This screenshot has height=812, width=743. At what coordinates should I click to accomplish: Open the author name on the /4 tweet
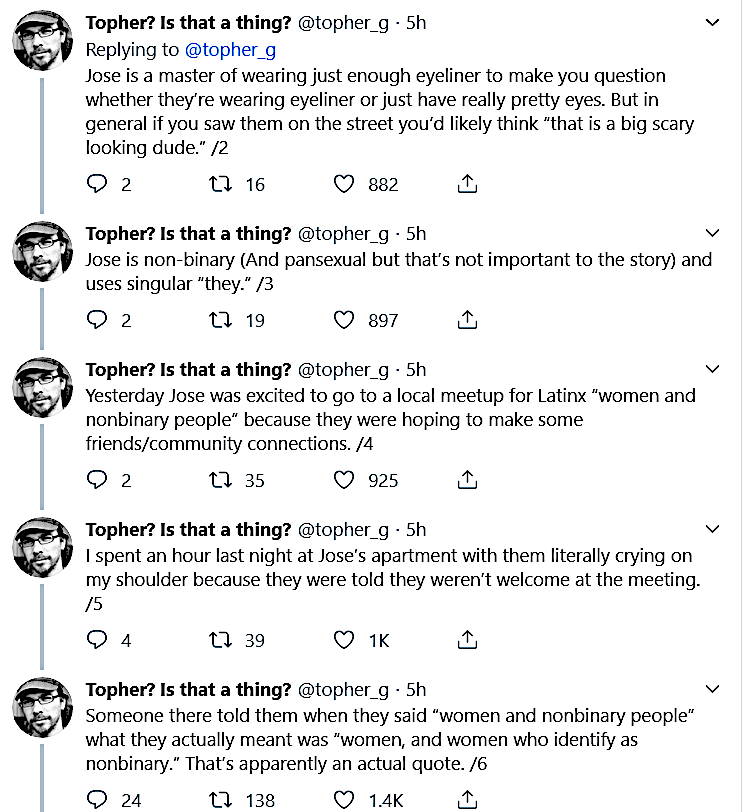pyautogui.click(x=188, y=370)
